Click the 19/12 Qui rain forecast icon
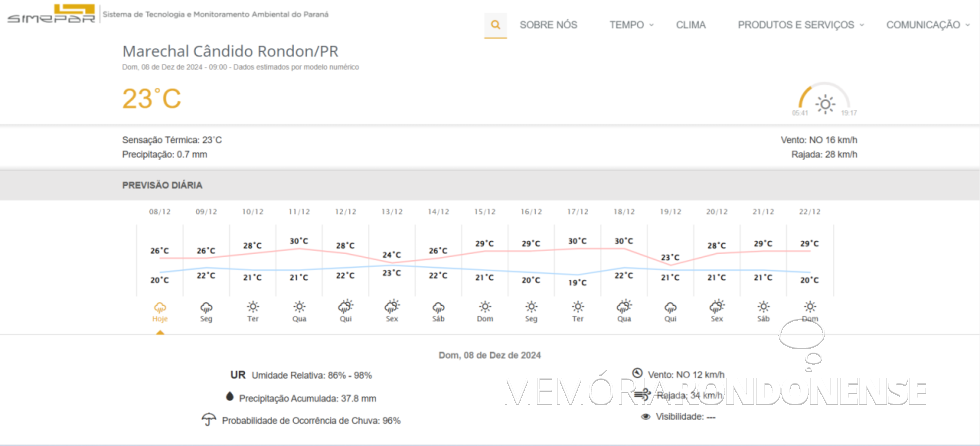 coord(670,307)
